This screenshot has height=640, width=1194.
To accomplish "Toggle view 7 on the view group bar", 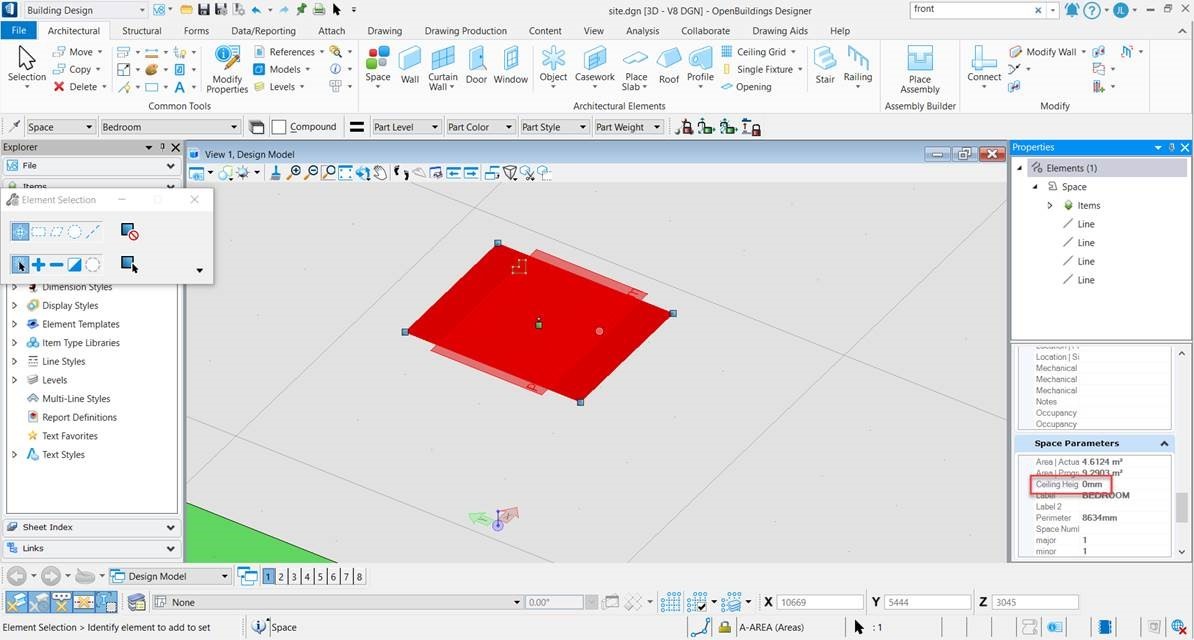I will [346, 577].
